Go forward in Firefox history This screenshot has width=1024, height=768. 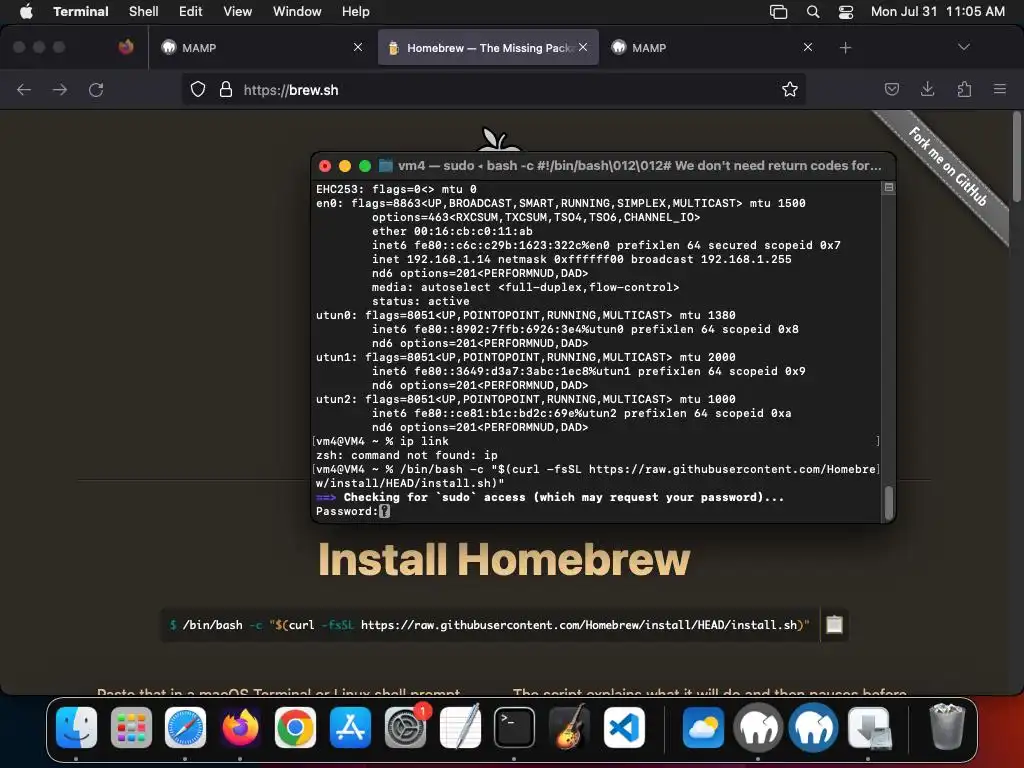pos(59,89)
